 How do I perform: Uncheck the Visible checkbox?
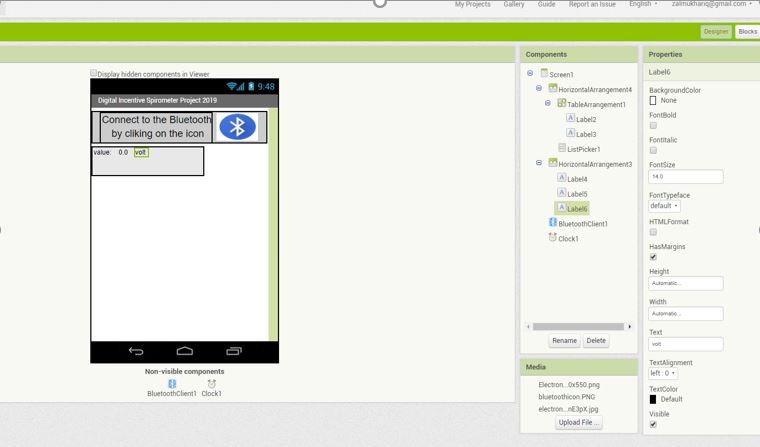click(x=653, y=424)
